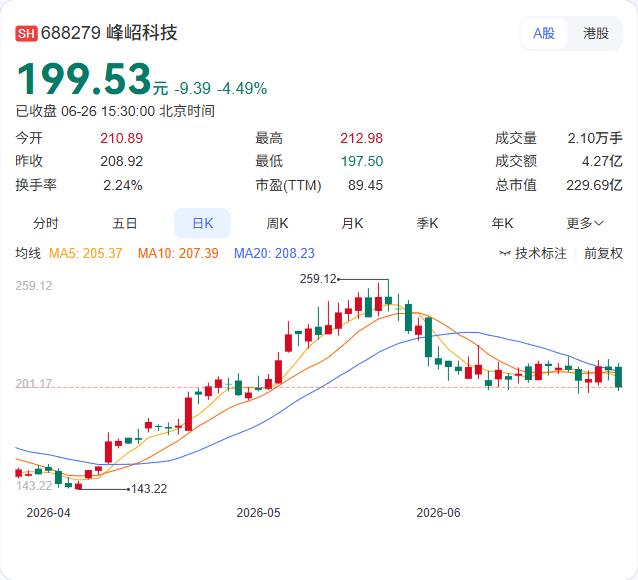
Task: Click the MA5: 205.37 indicator label
Action: click(x=85, y=253)
